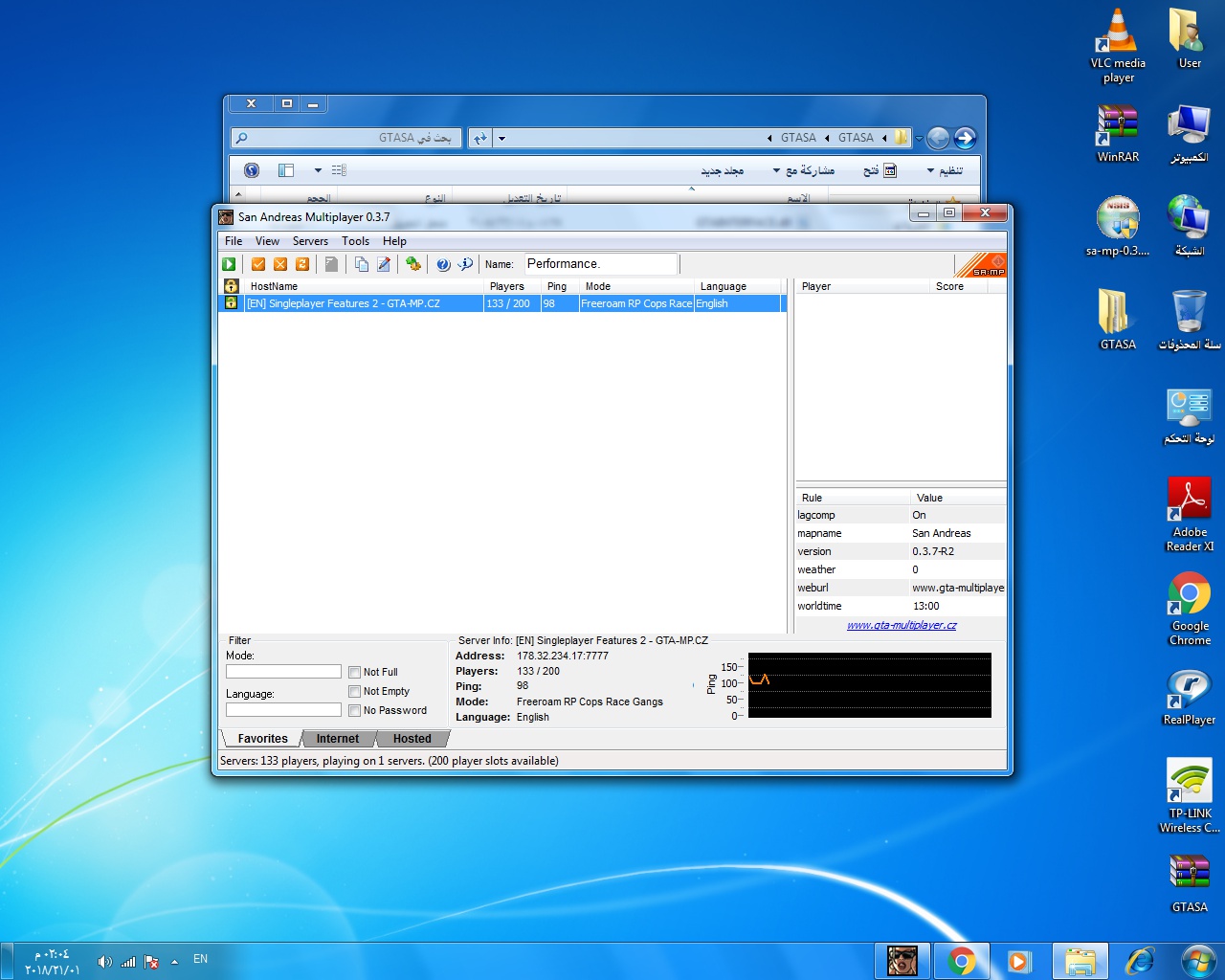Image resolution: width=1225 pixels, height=980 pixels.
Task: Open the Servers menu
Action: tap(310, 241)
